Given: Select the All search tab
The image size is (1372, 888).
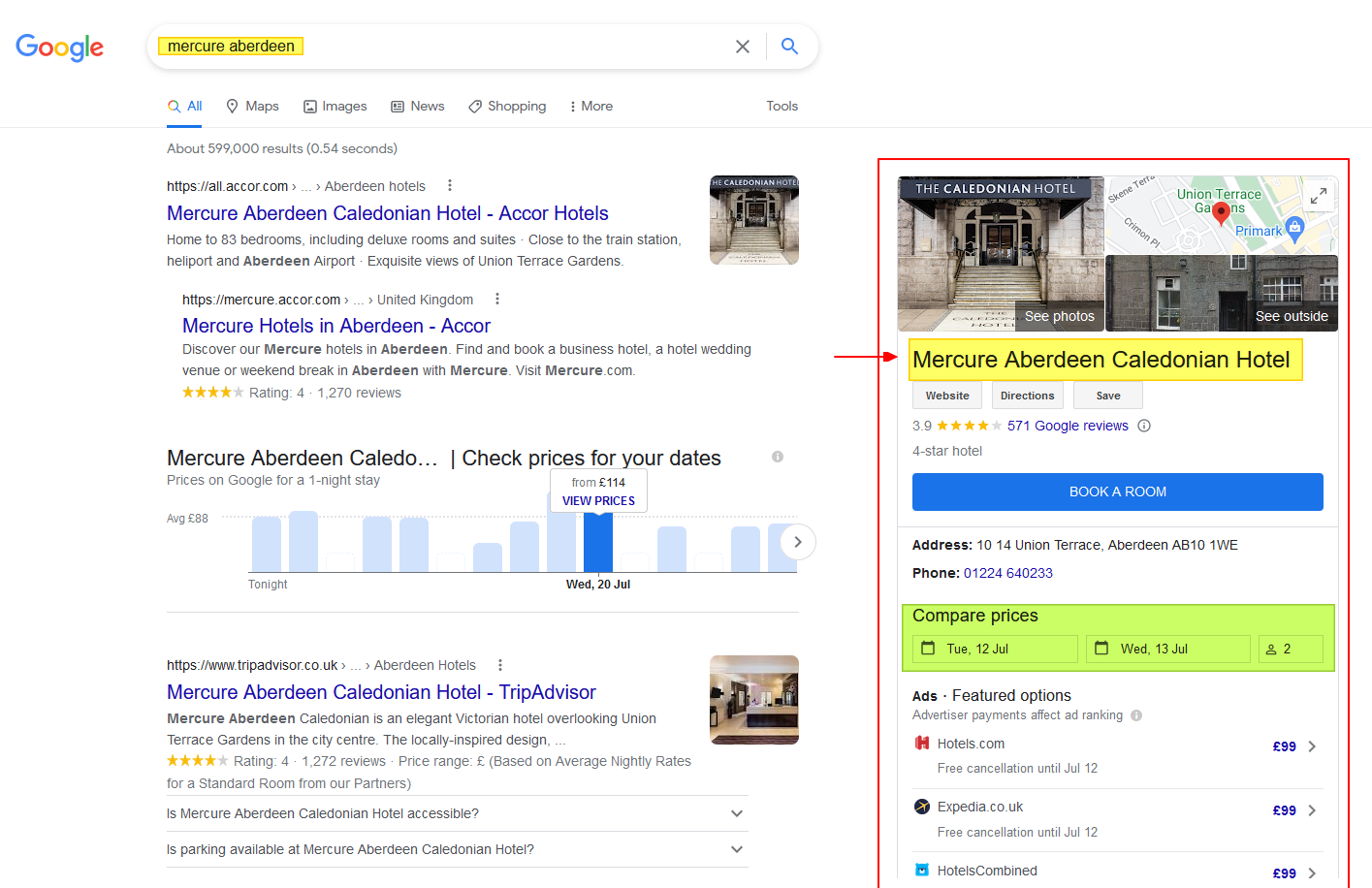Looking at the screenshot, I should tap(184, 106).
